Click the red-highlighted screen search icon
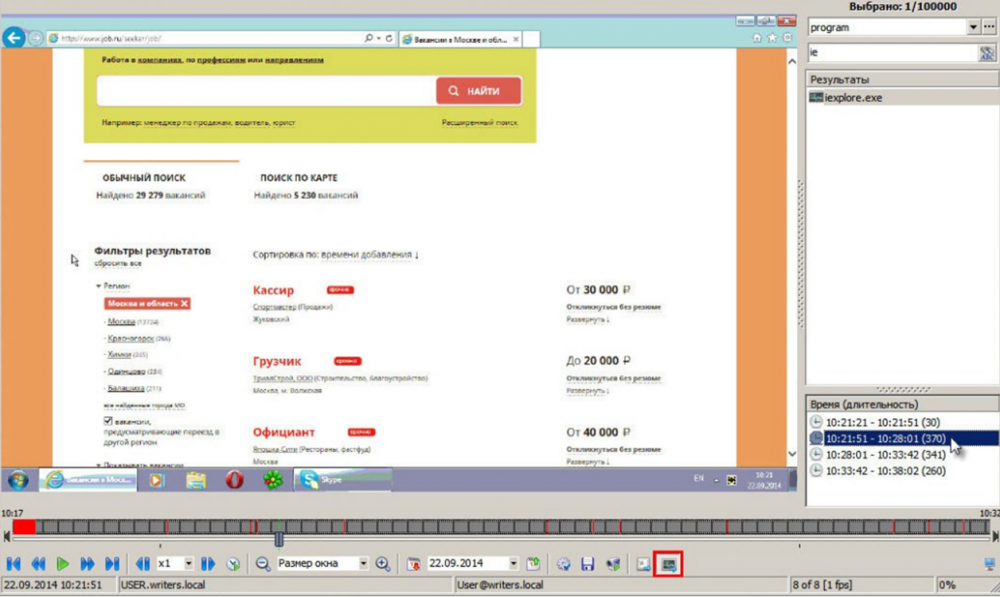Screen dimensions: 1000x597 (668, 564)
